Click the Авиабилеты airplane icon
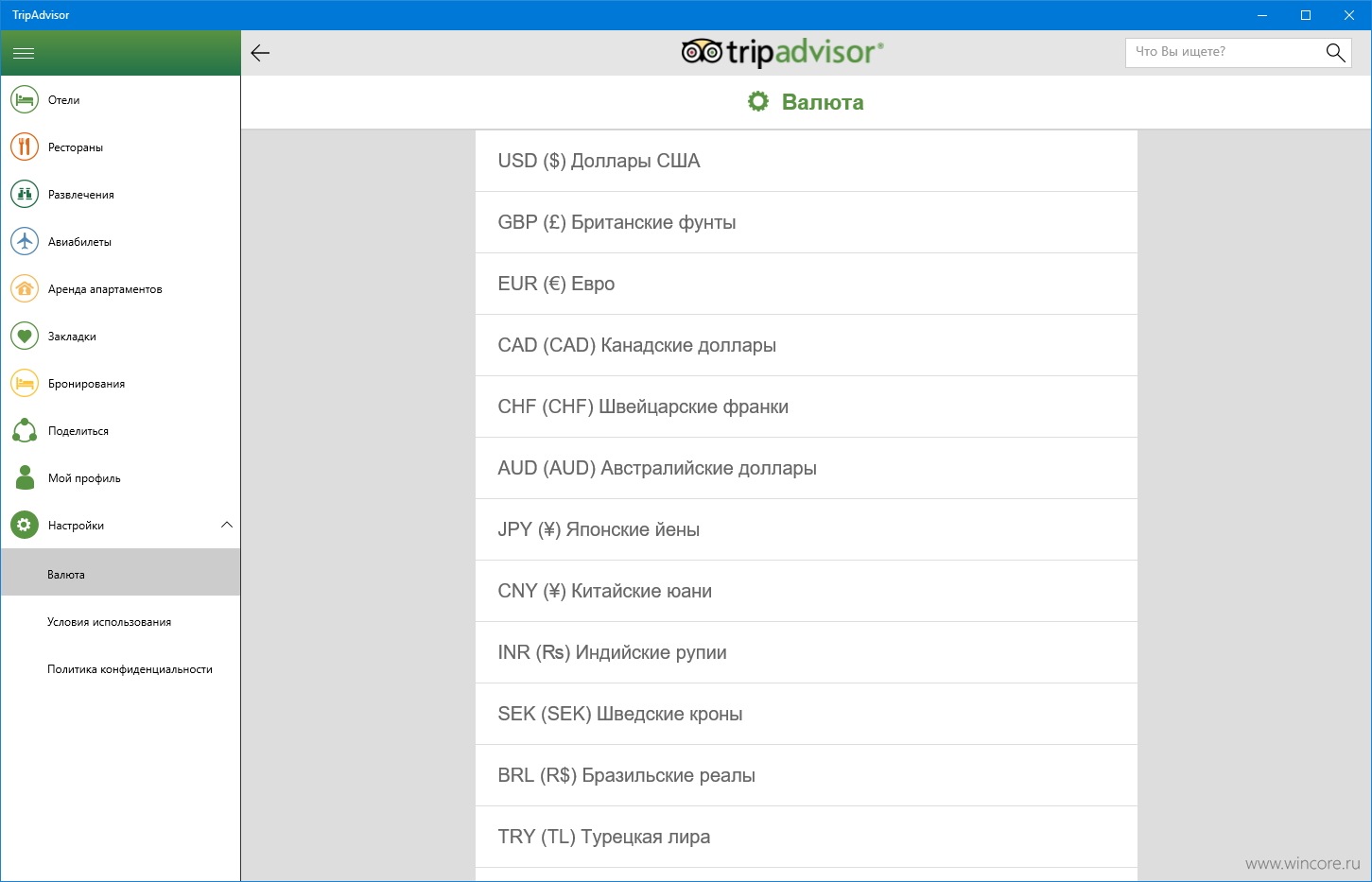 pos(25,241)
